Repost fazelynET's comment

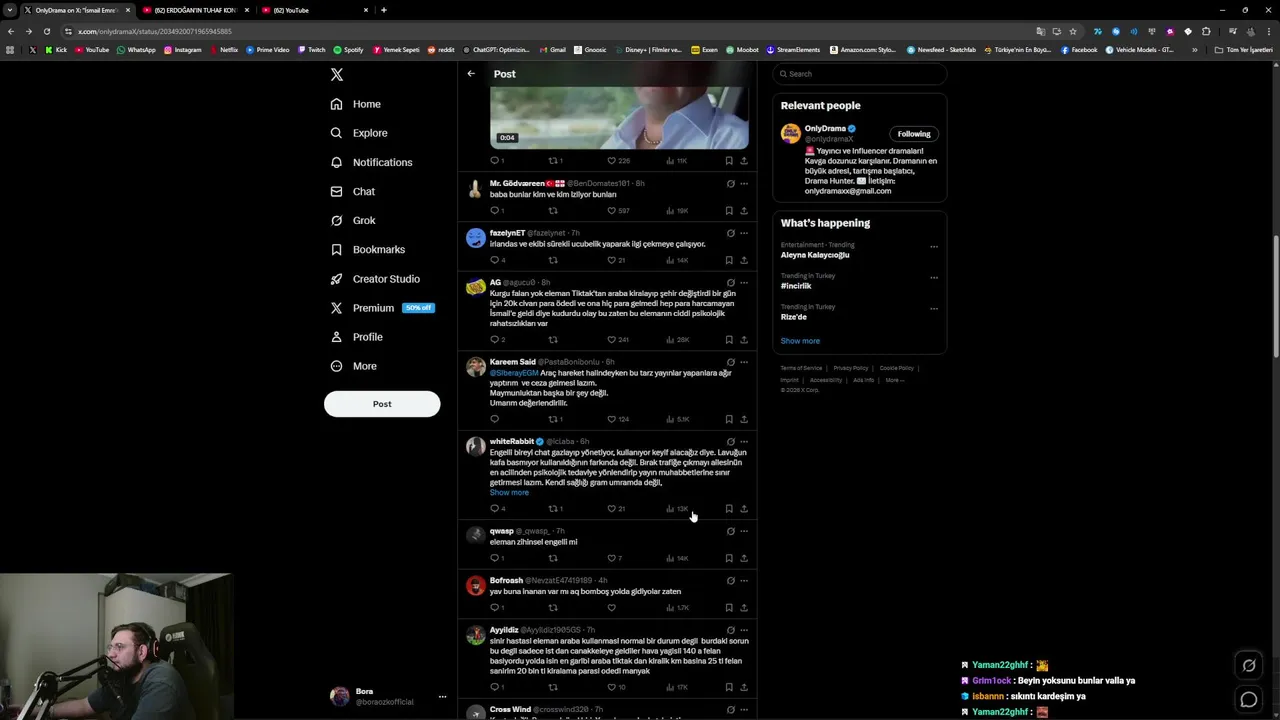point(553,260)
